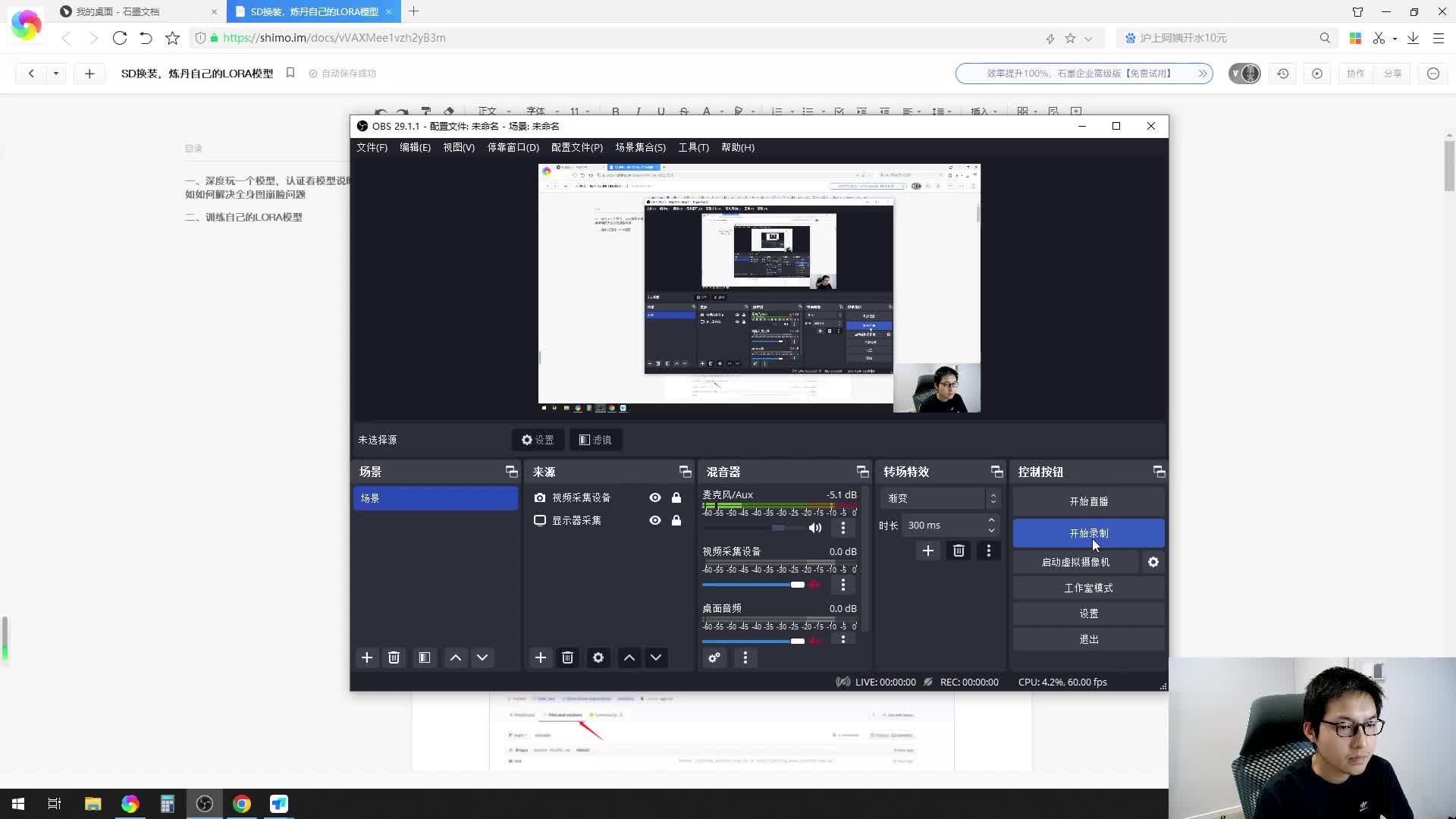This screenshot has width=1456, height=819.
Task: Decrease transition duration stepper down
Action: (991, 530)
